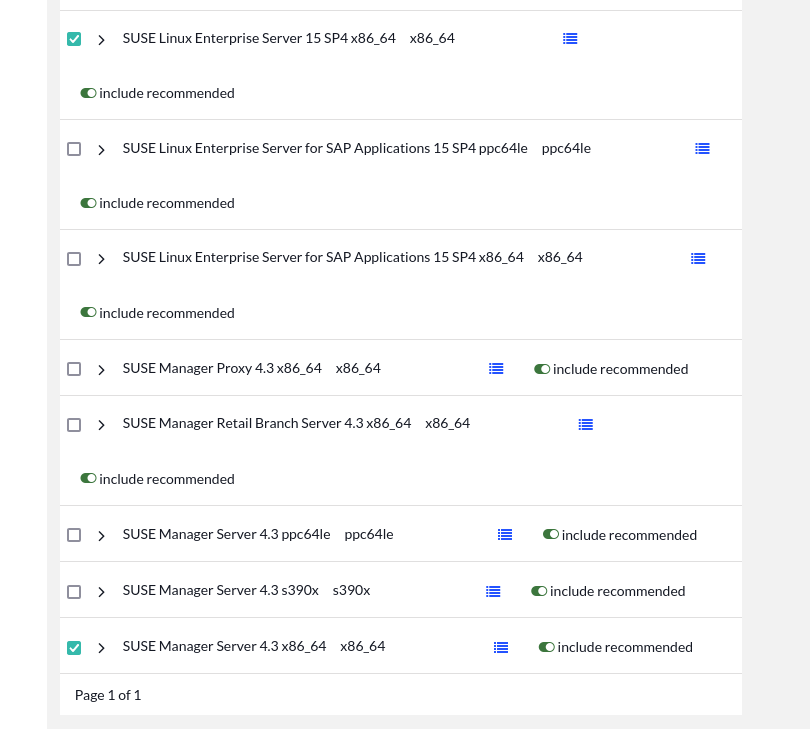Image resolution: width=810 pixels, height=740 pixels.
Task: Click channel list icon for SUSE Manager Proxy 4.3
Action: (496, 368)
